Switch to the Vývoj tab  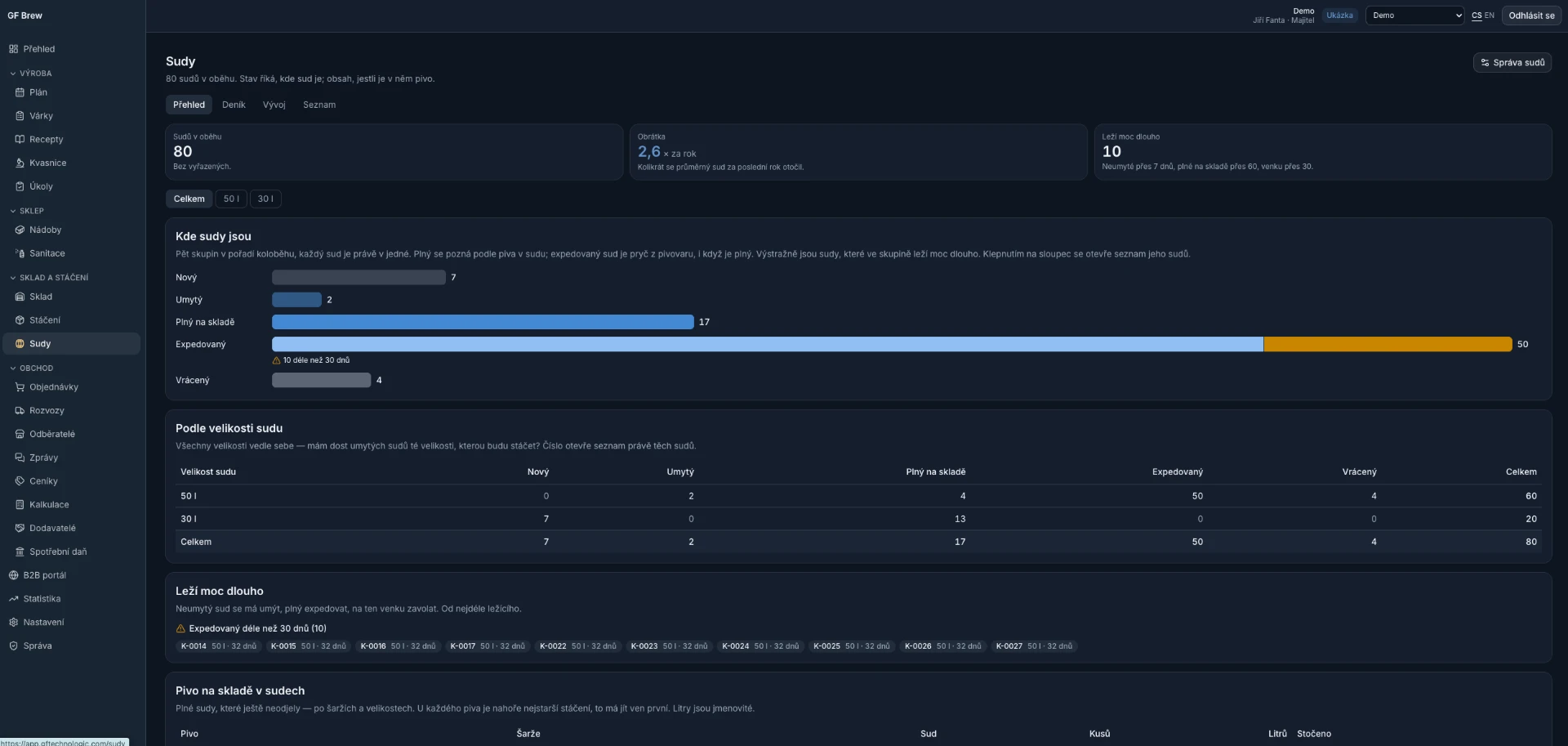[x=274, y=105]
